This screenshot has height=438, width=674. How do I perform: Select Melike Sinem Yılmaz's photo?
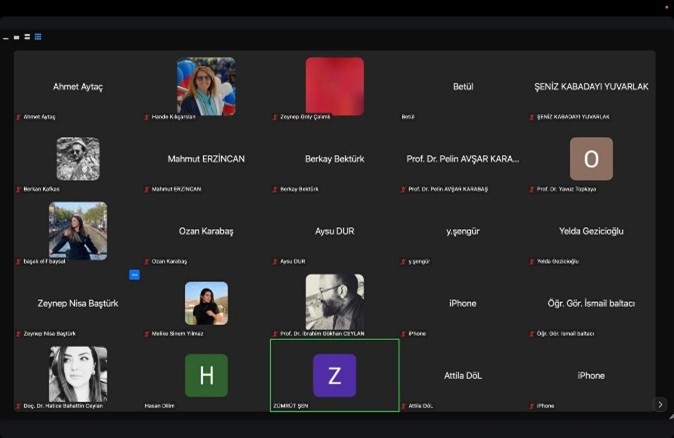coord(206,303)
